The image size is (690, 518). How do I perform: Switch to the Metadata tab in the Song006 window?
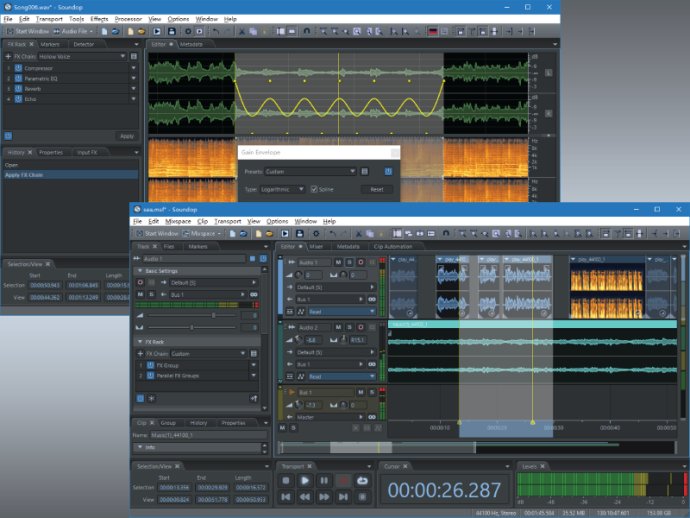click(191, 44)
